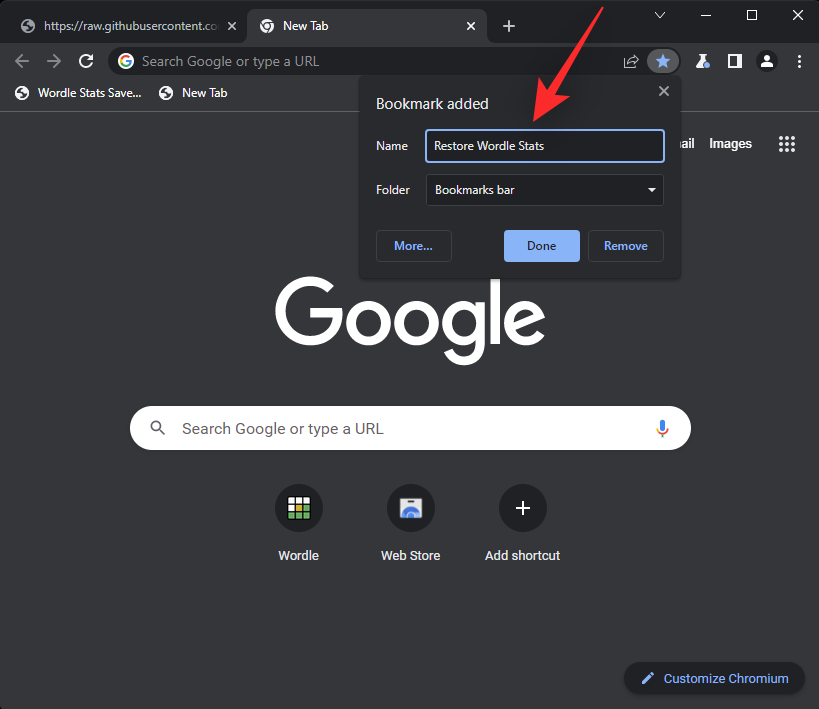This screenshot has height=709, width=819.
Task: Open the Wordle shortcut tile
Action: point(298,508)
